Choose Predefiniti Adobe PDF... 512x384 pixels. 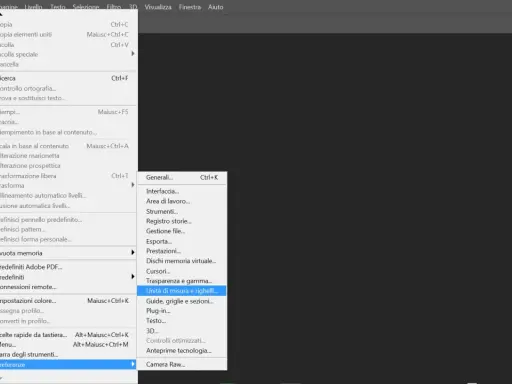[68, 267]
